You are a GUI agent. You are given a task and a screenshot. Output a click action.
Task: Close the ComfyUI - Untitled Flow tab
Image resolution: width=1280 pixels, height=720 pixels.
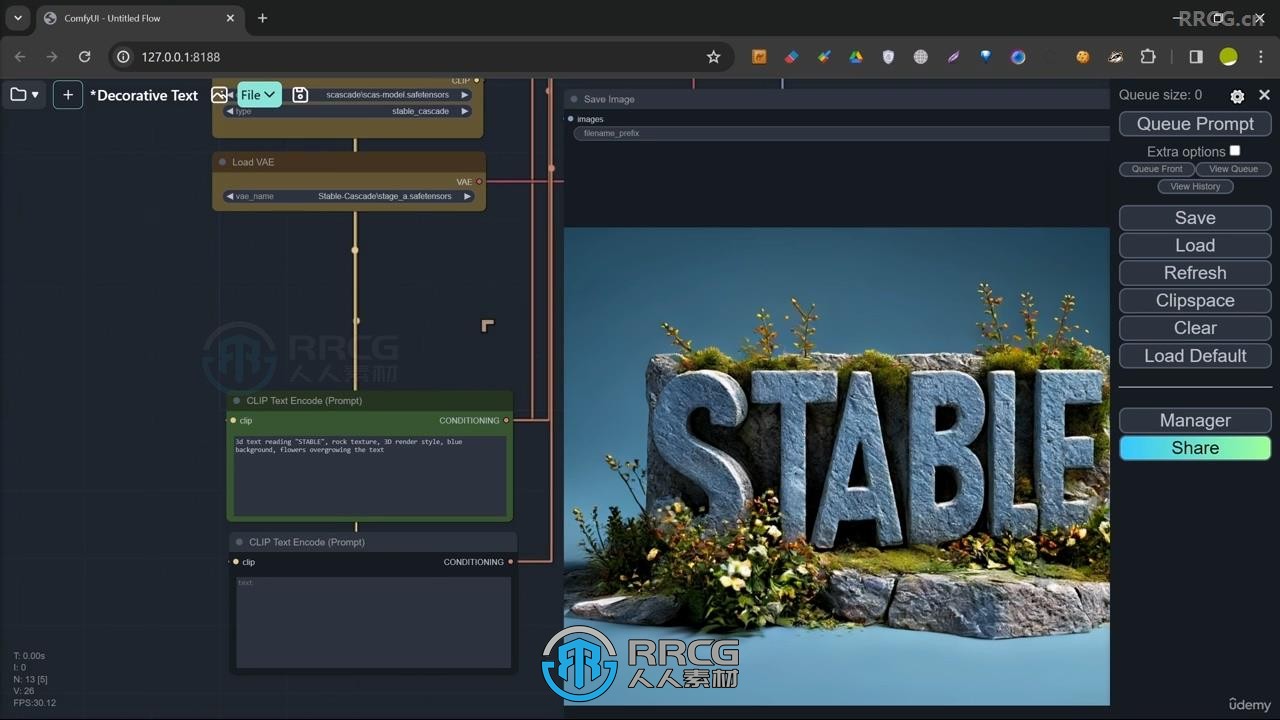(x=230, y=18)
